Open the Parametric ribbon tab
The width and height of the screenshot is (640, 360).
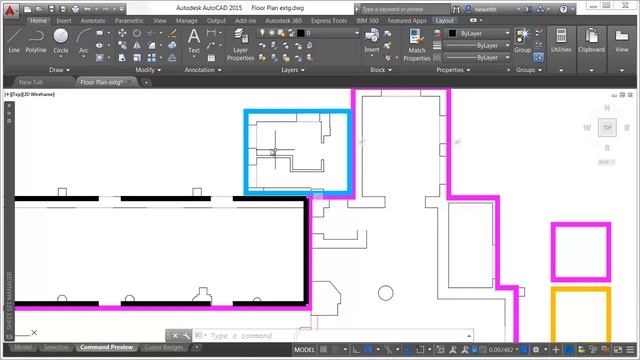pyautogui.click(x=129, y=20)
